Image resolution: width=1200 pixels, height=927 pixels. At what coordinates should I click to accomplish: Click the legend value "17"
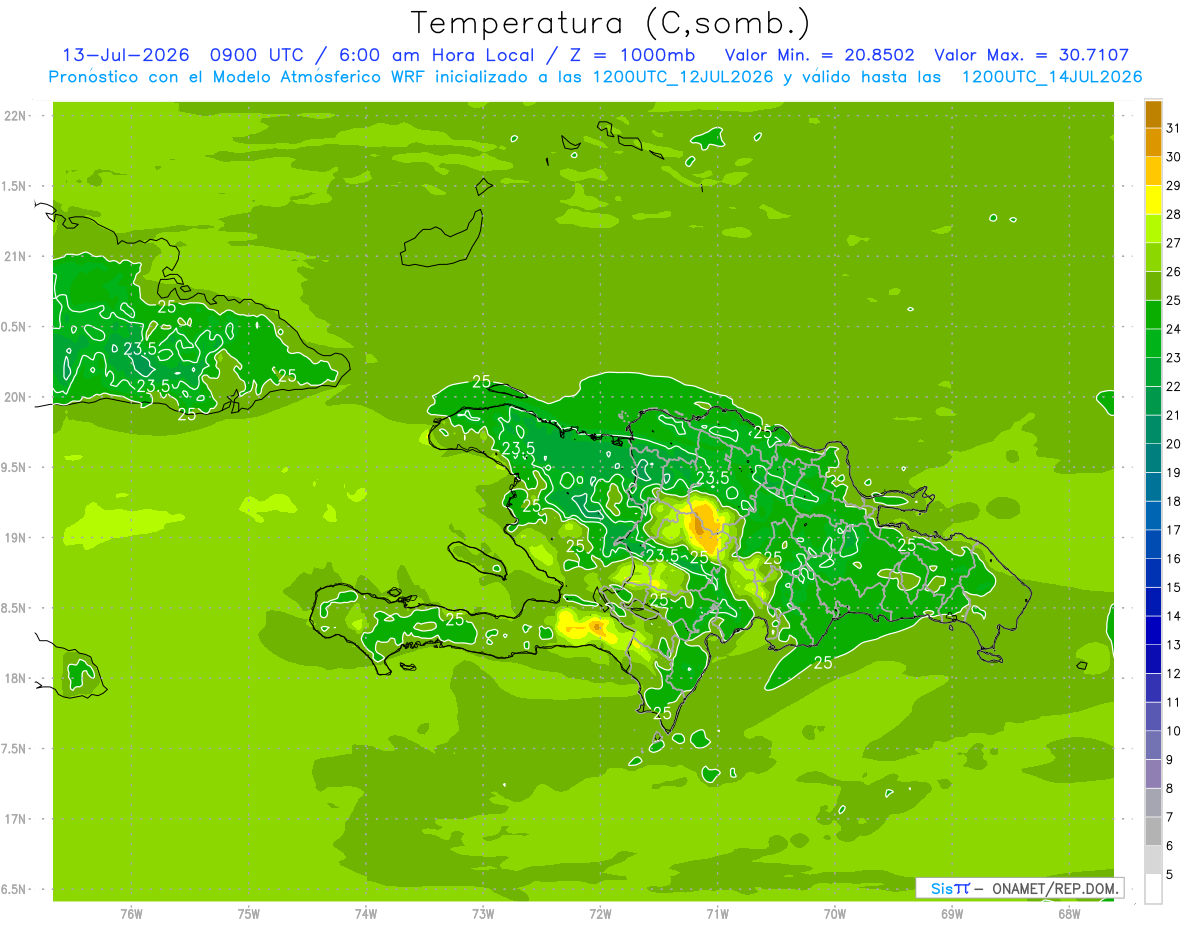click(x=1174, y=530)
